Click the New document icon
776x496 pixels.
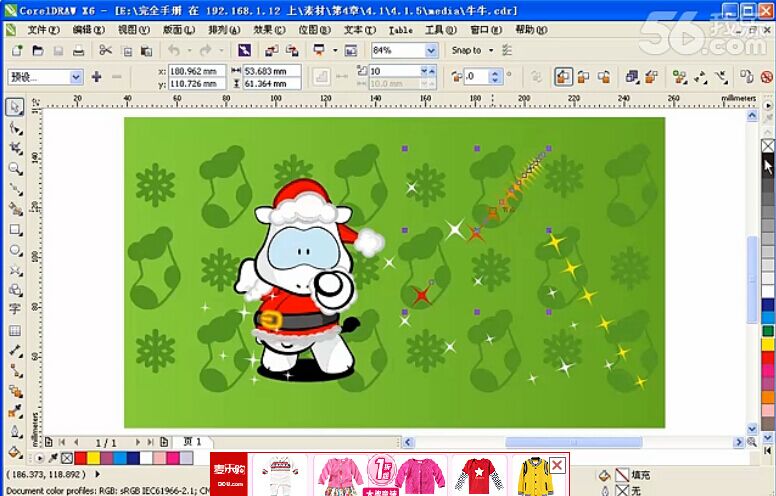click(17, 50)
